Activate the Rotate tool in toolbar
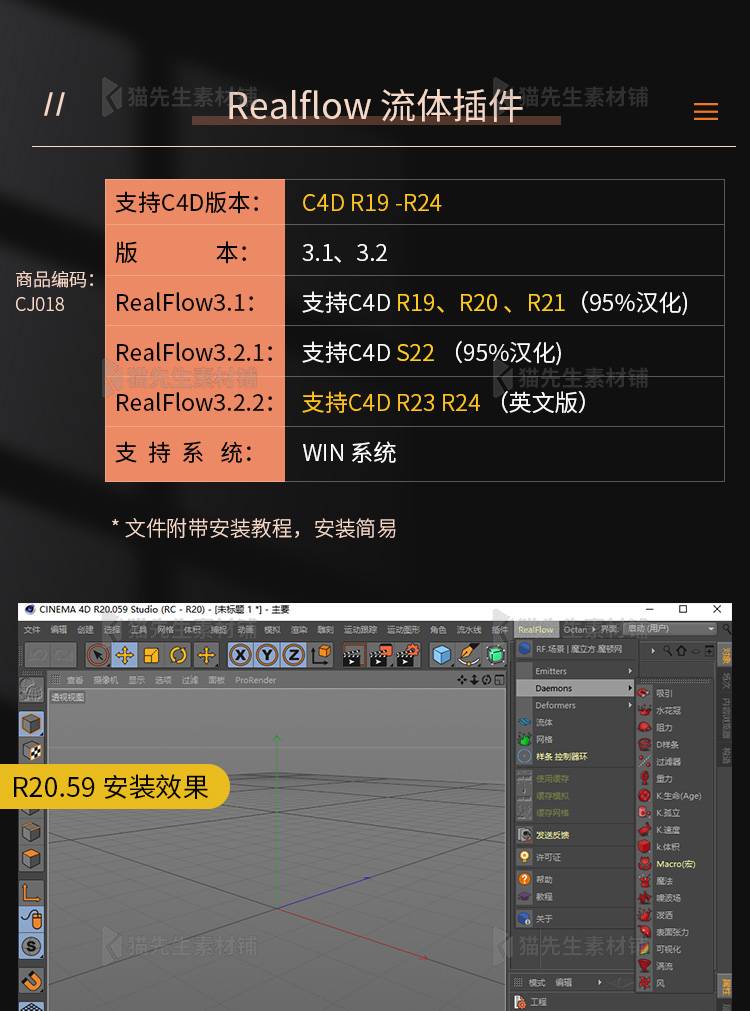 [179, 656]
